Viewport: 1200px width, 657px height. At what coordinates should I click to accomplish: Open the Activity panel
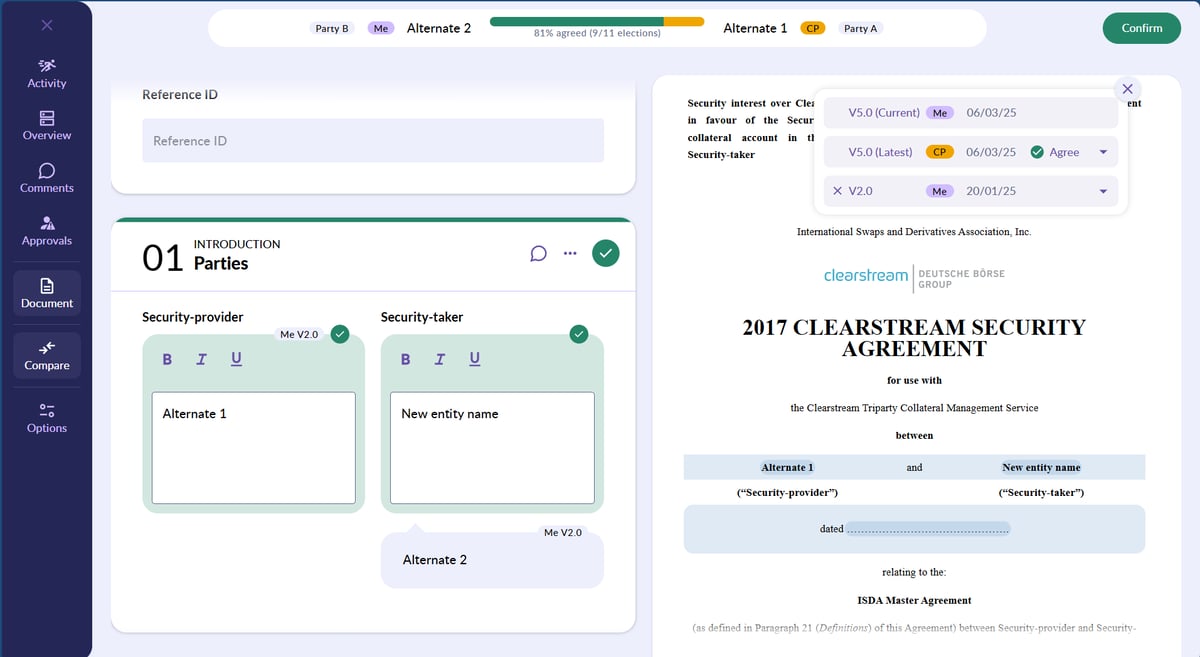pos(47,74)
